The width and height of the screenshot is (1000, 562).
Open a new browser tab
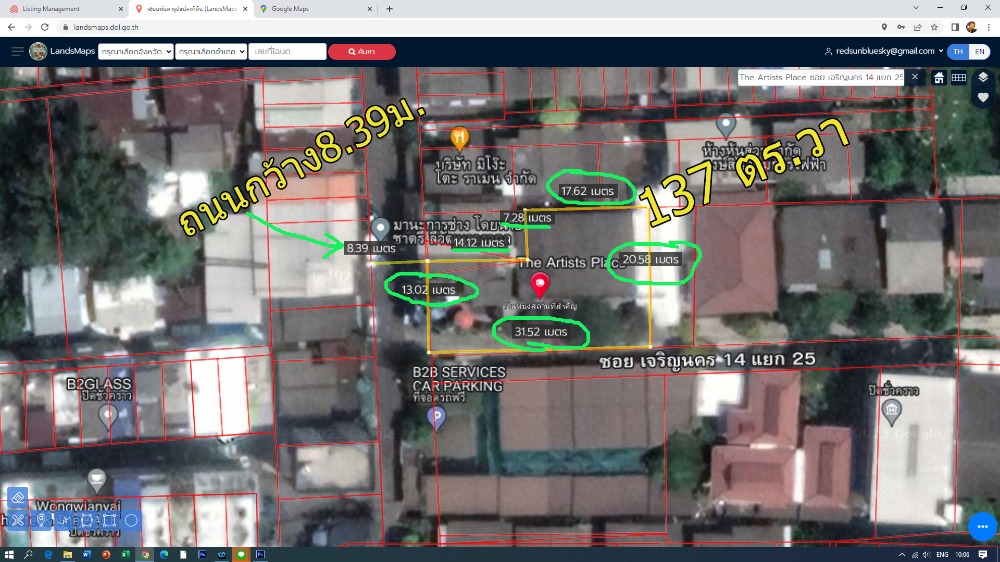click(389, 9)
